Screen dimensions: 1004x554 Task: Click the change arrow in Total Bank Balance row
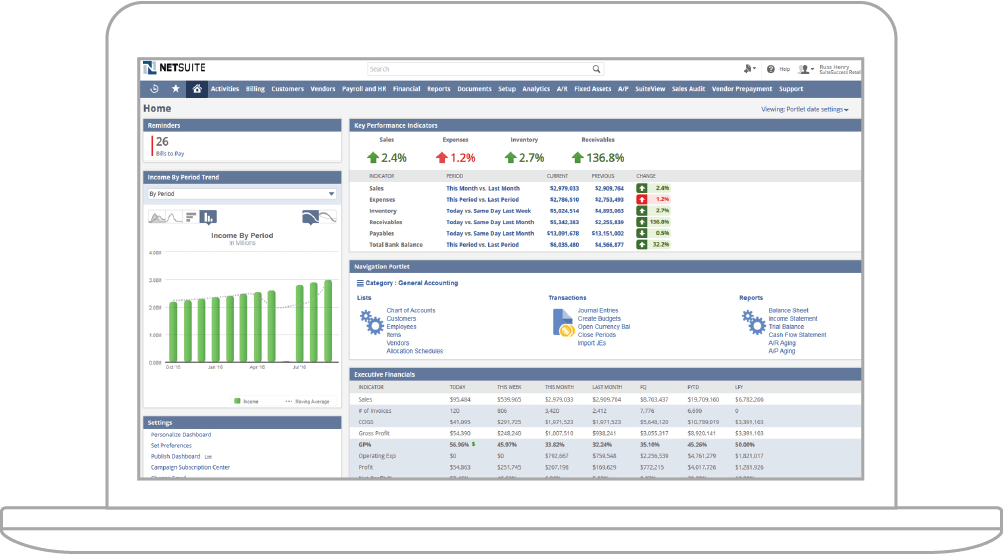pyautogui.click(x=642, y=245)
